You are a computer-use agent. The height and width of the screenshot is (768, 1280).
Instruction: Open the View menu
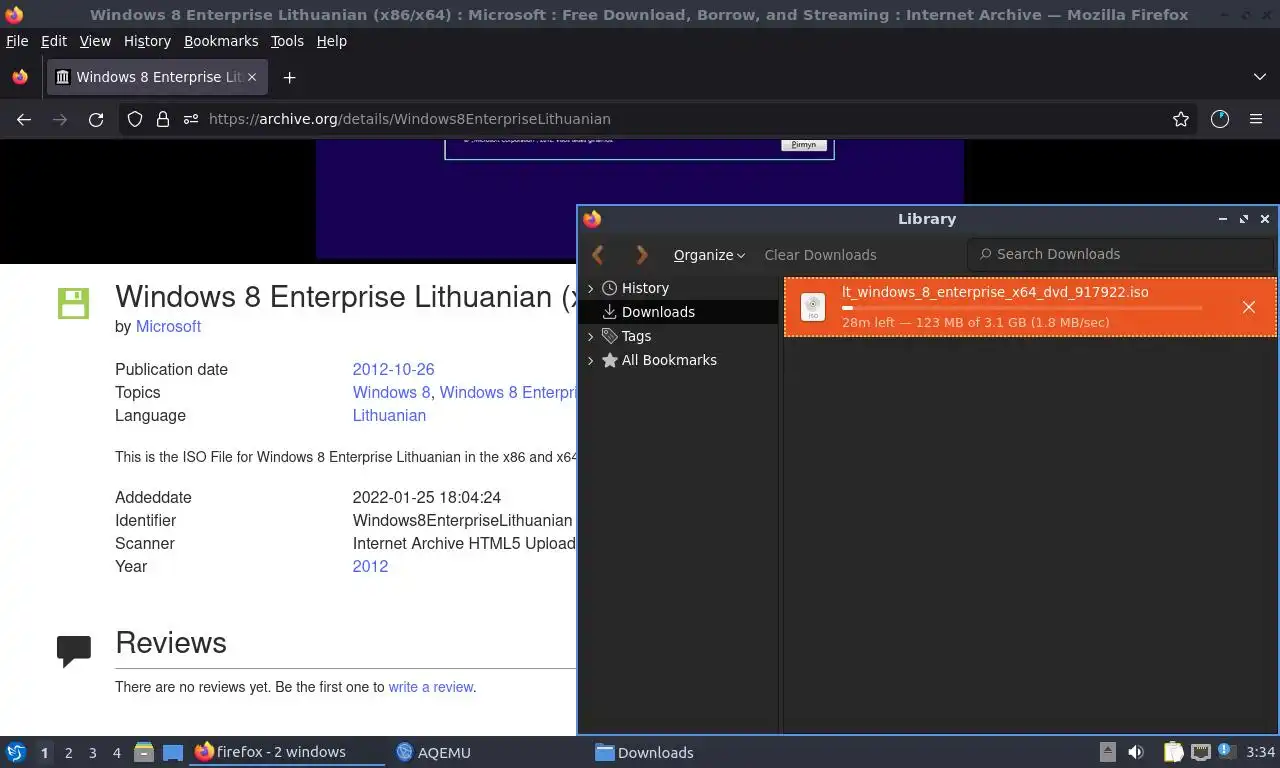[95, 41]
